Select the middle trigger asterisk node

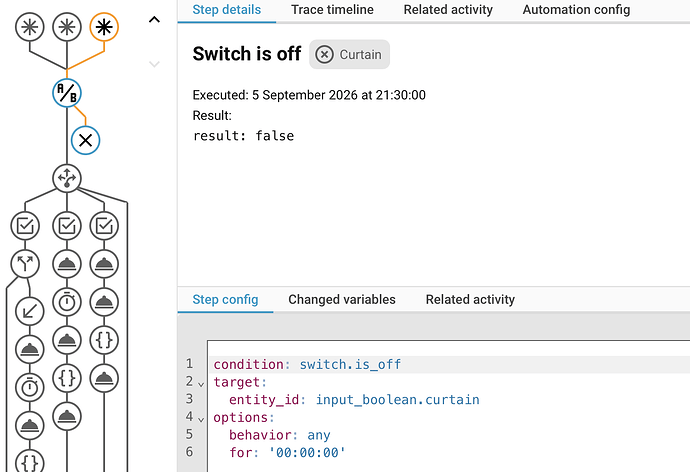point(67,27)
